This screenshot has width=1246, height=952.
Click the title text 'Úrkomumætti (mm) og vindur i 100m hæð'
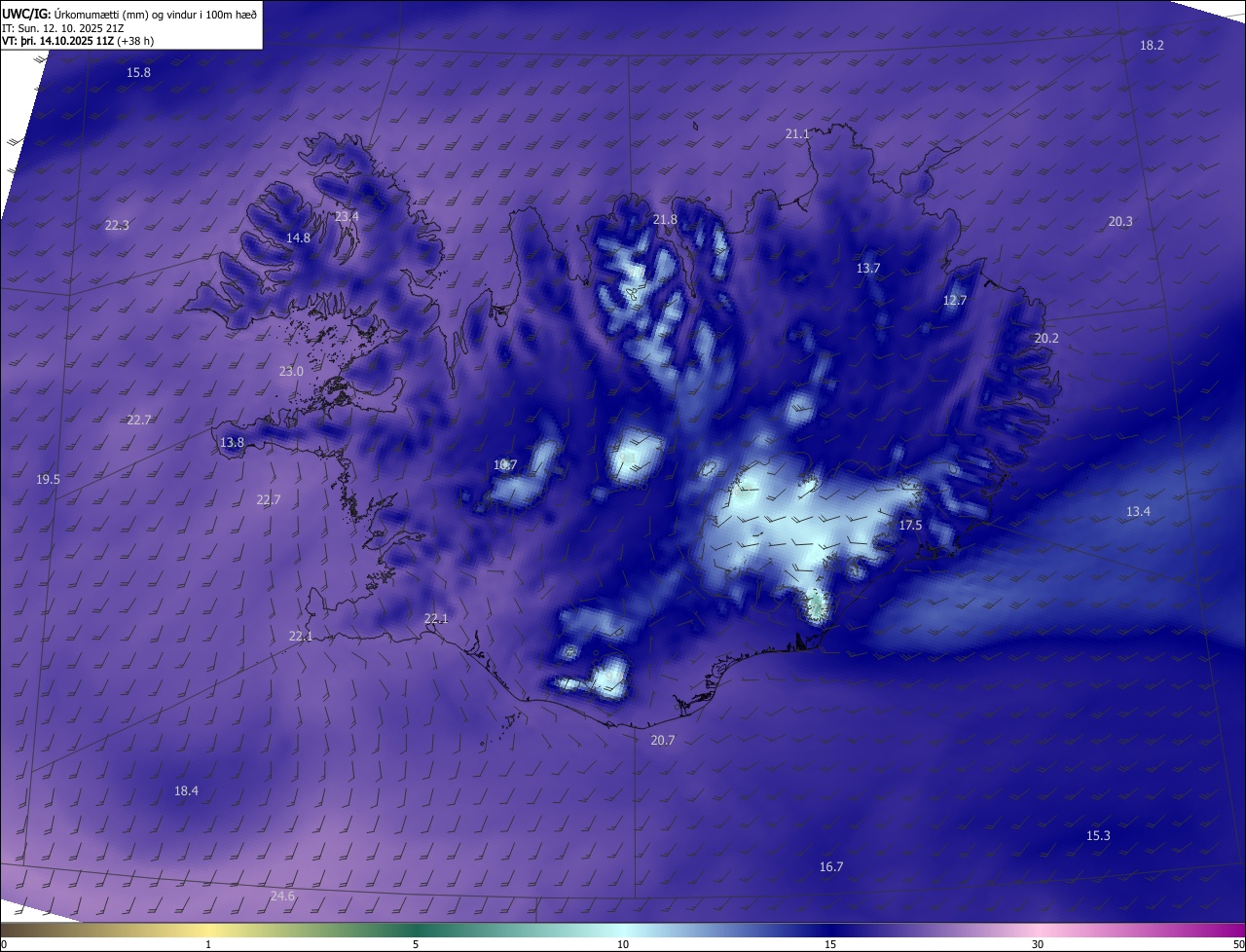pyautogui.click(x=158, y=14)
